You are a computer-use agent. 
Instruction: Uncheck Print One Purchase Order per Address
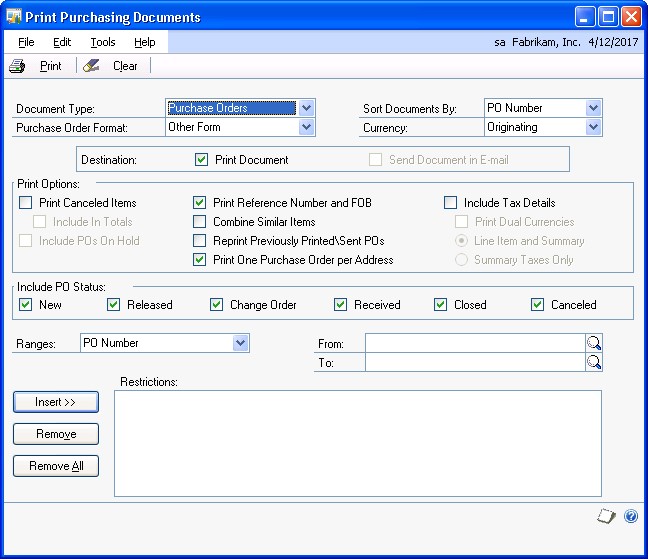pyautogui.click(x=200, y=259)
